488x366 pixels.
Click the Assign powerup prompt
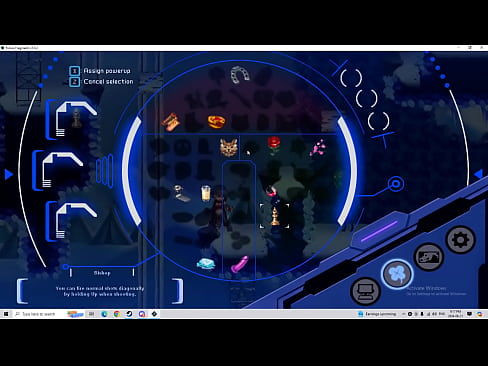pos(100,71)
